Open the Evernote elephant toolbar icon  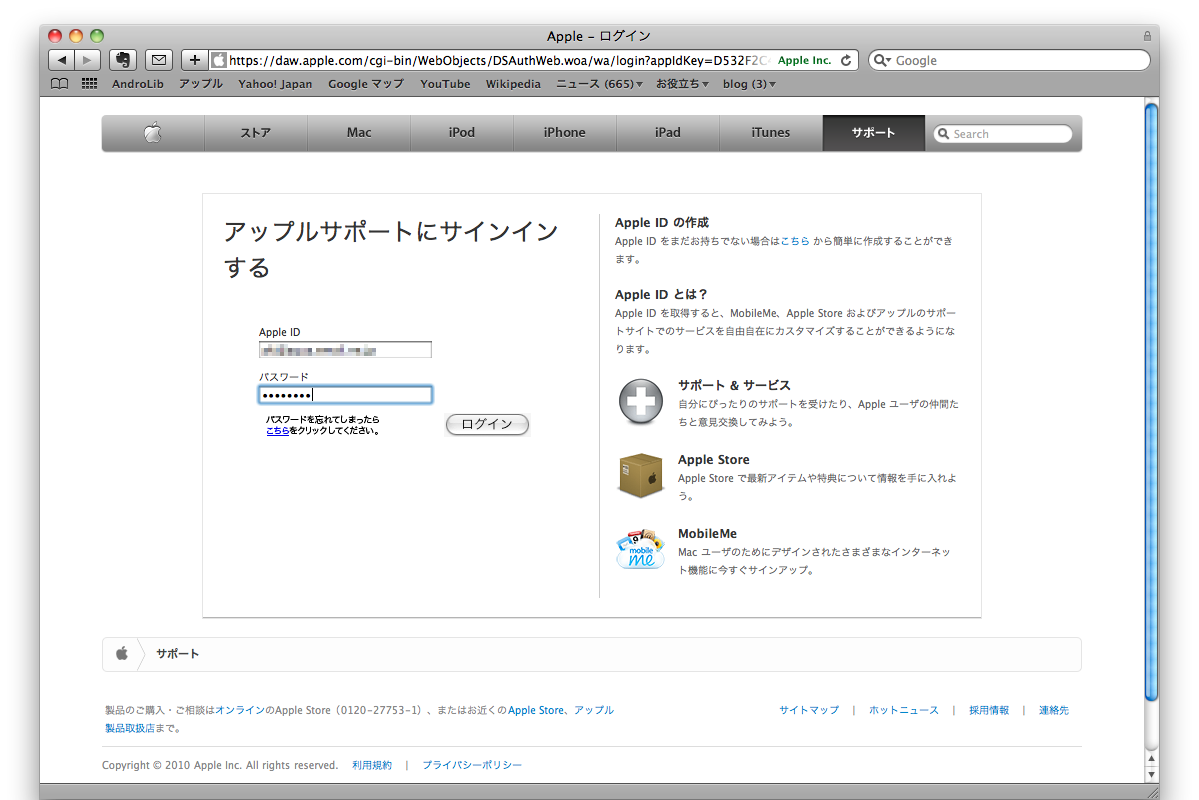coord(122,60)
